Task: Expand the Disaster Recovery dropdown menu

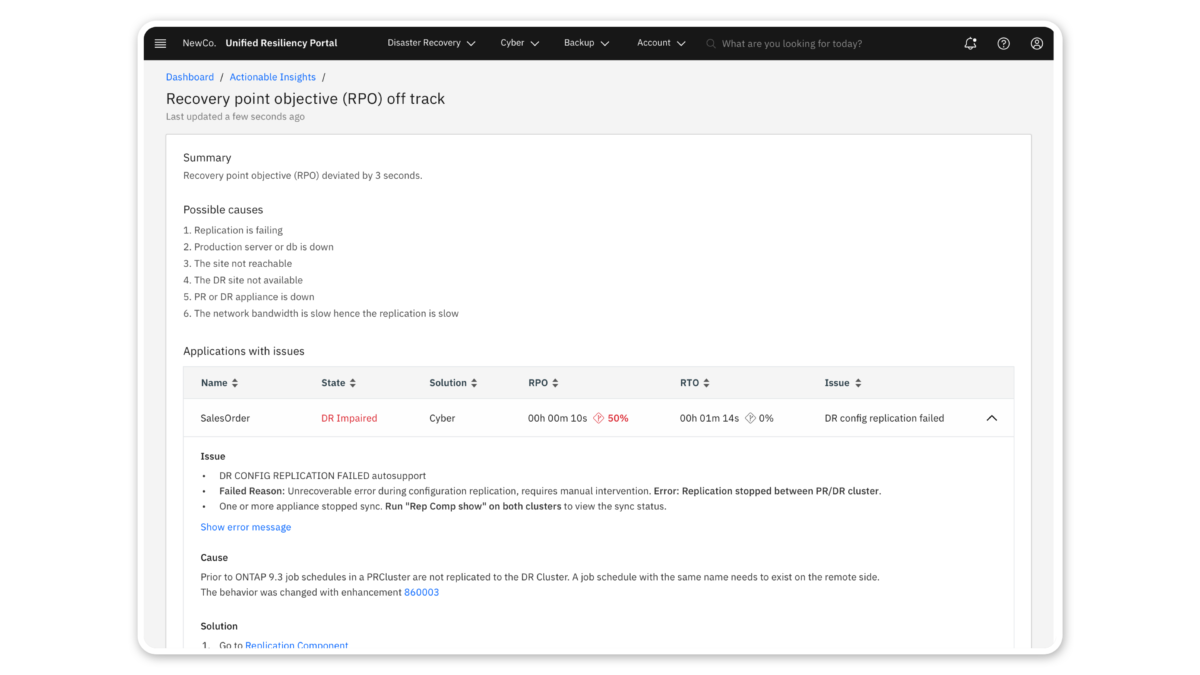Action: click(431, 44)
